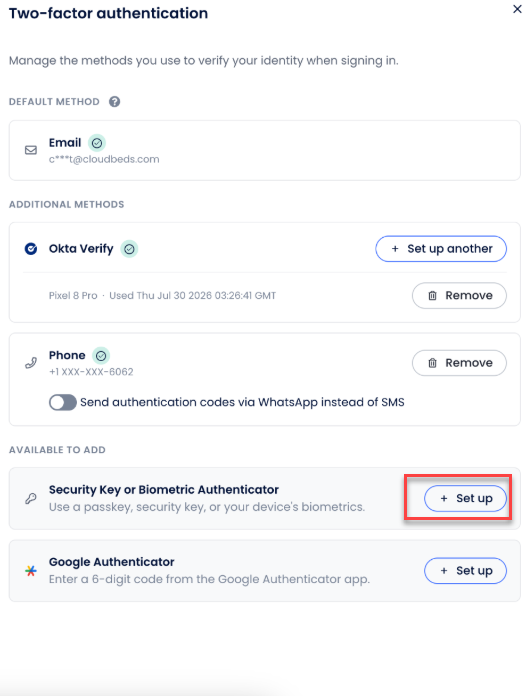Click the verified badge next to Phone
Image resolution: width=525 pixels, height=696 pixels.
tap(101, 356)
